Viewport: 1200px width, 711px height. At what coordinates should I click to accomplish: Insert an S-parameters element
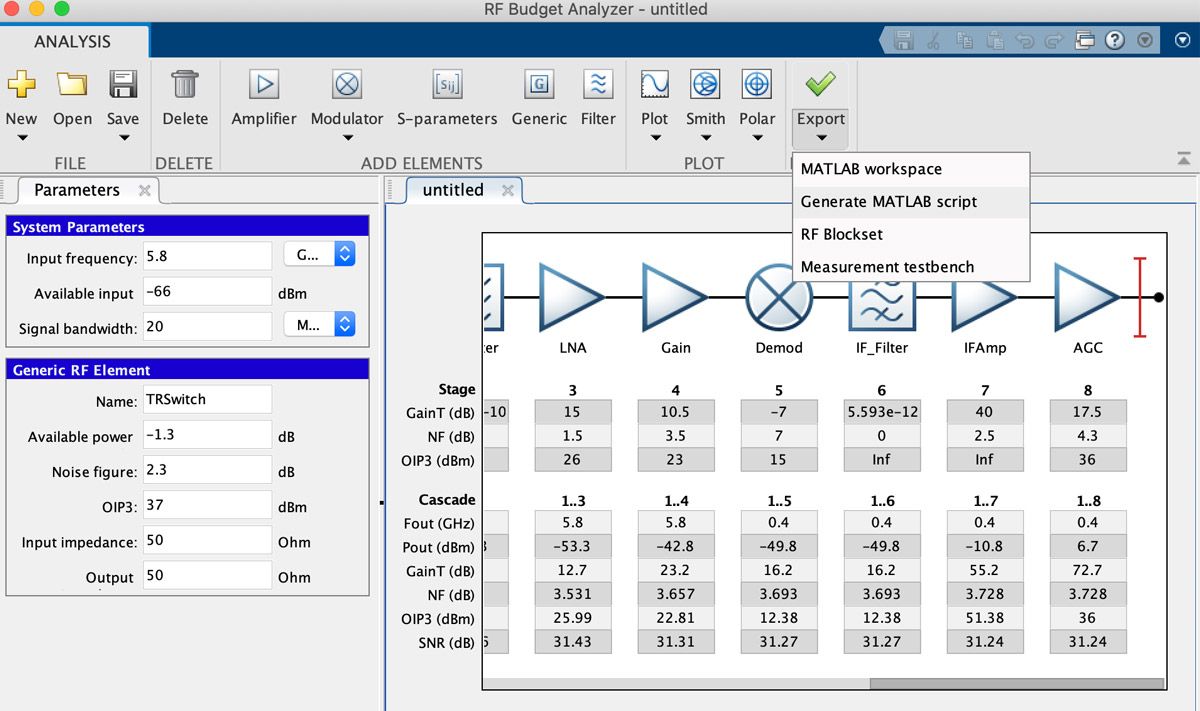tap(446, 86)
